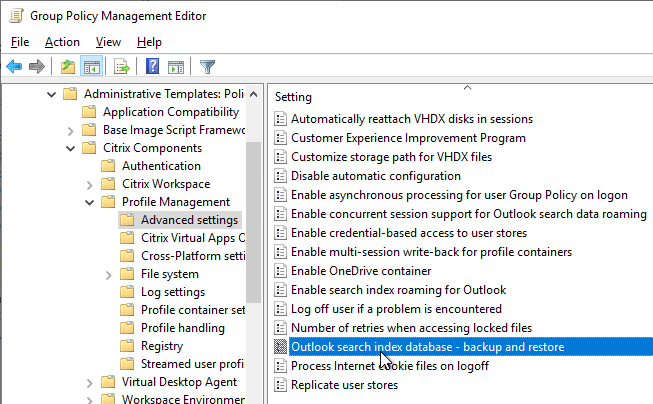Click folder icon next to Registry

tap(127, 346)
